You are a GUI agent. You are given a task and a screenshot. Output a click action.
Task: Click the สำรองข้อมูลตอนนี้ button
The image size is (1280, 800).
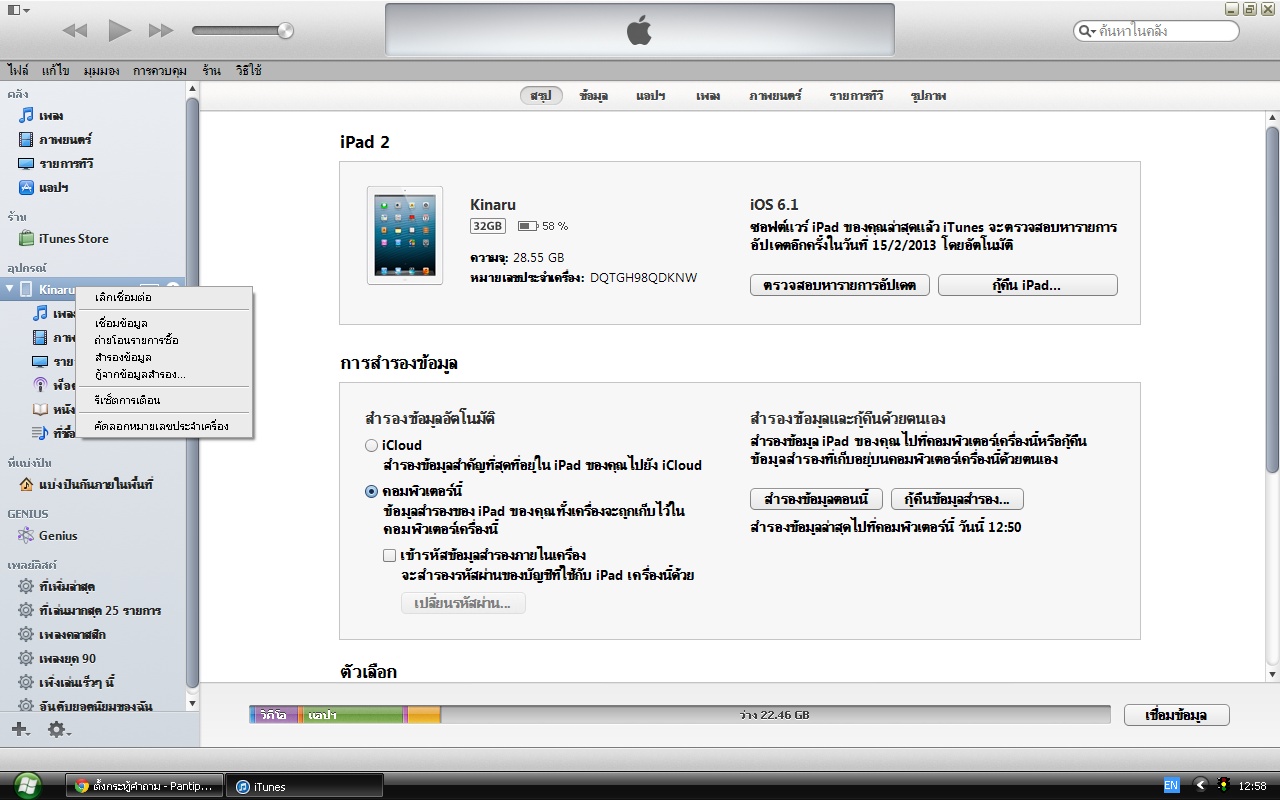coord(816,499)
